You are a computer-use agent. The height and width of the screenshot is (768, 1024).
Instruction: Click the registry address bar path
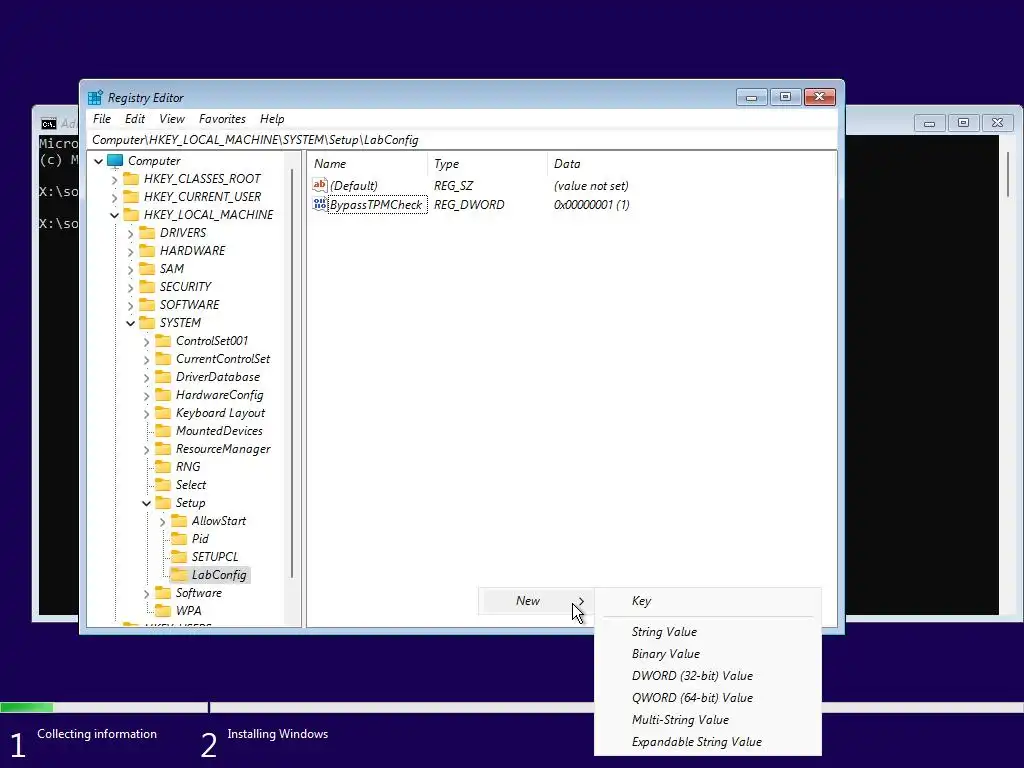463,140
